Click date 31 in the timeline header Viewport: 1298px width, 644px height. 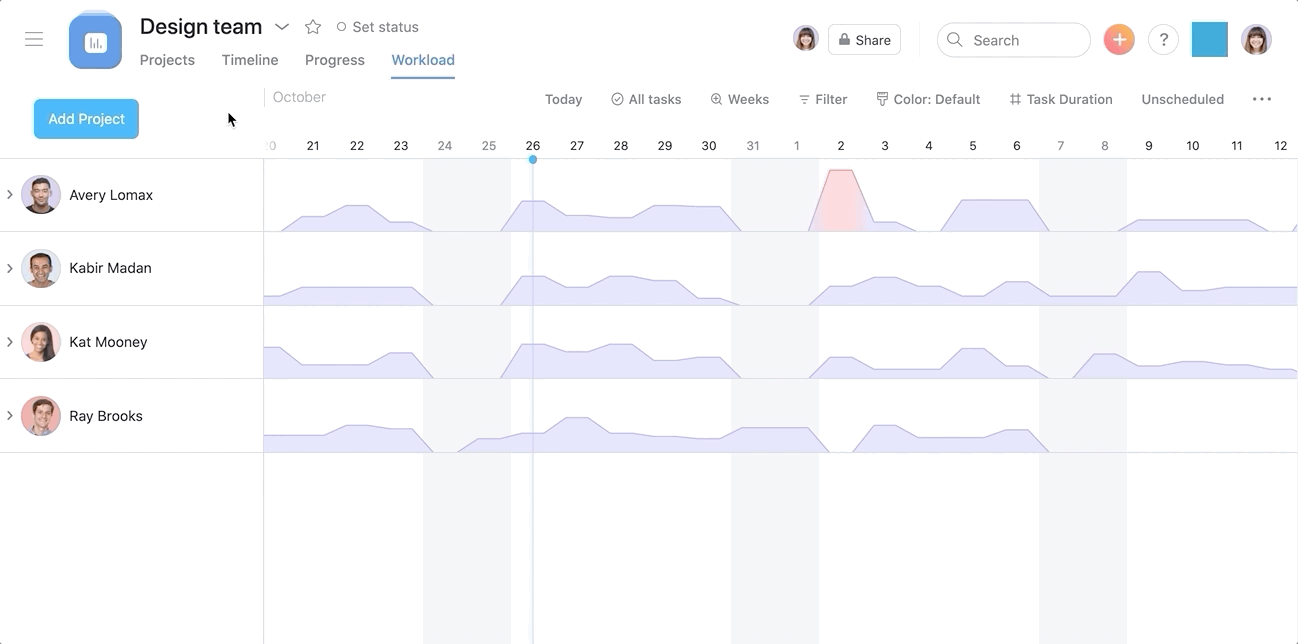click(x=753, y=145)
